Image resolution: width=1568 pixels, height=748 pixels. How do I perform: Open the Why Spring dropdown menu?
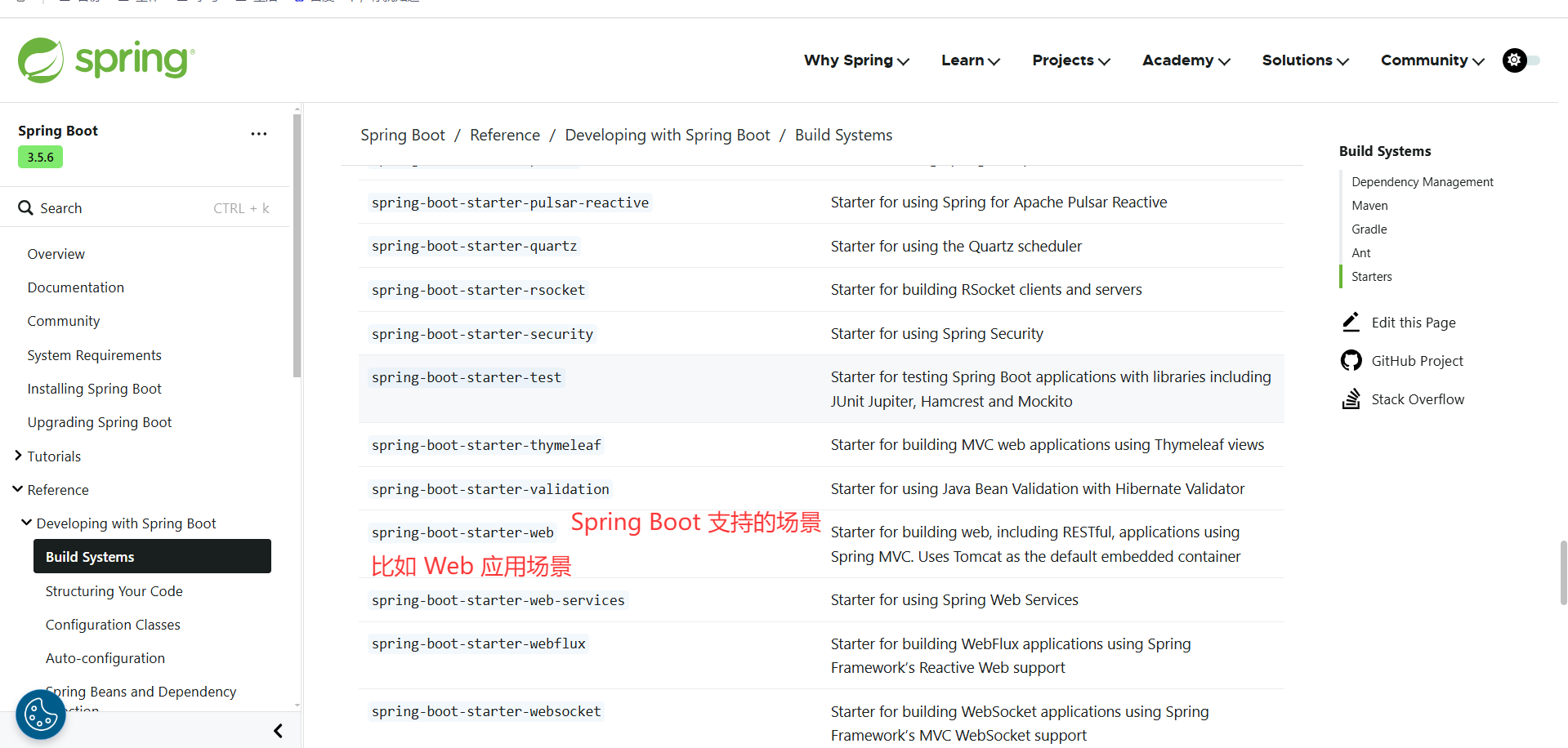[856, 60]
